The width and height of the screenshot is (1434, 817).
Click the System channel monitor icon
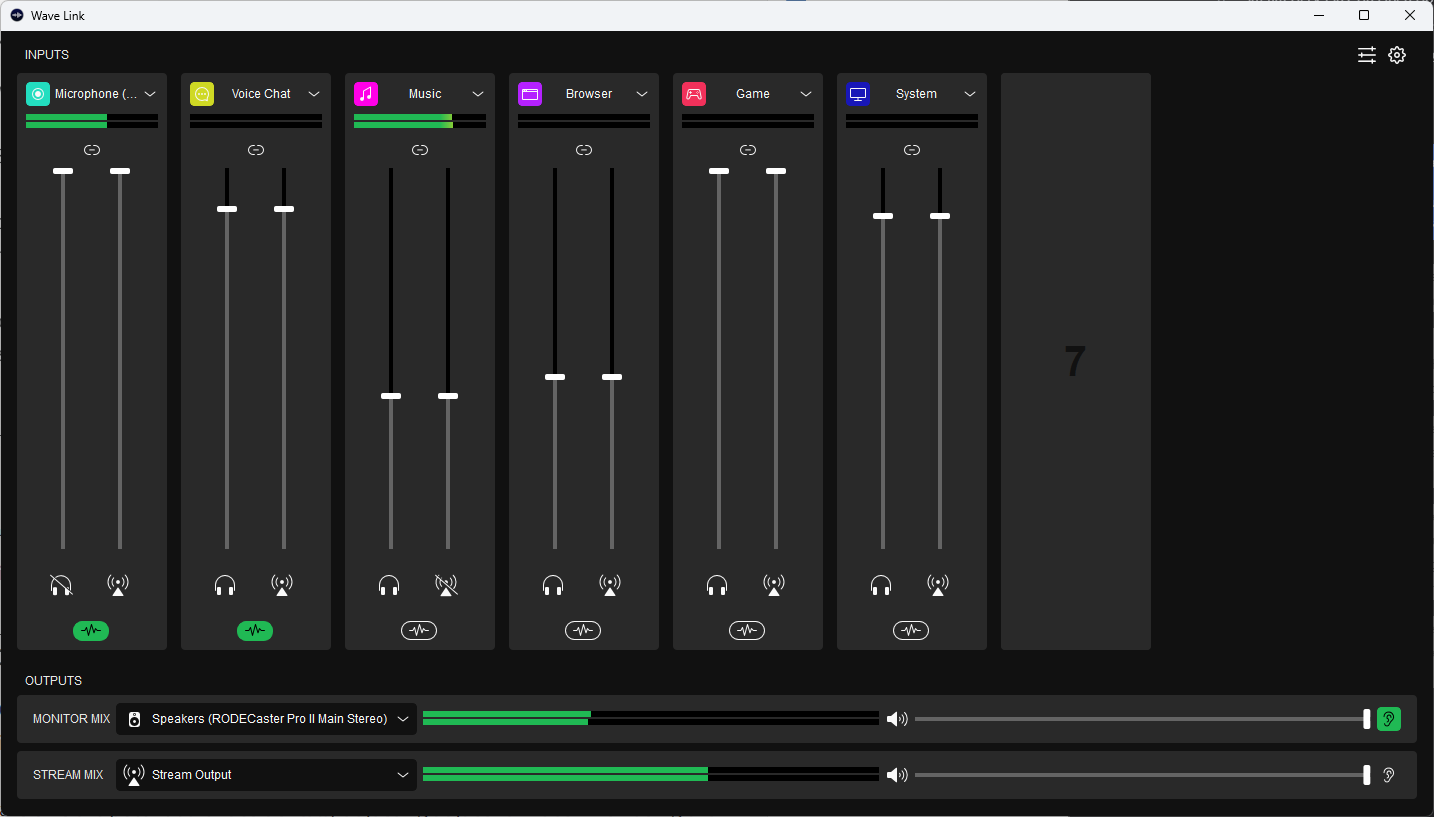858,94
